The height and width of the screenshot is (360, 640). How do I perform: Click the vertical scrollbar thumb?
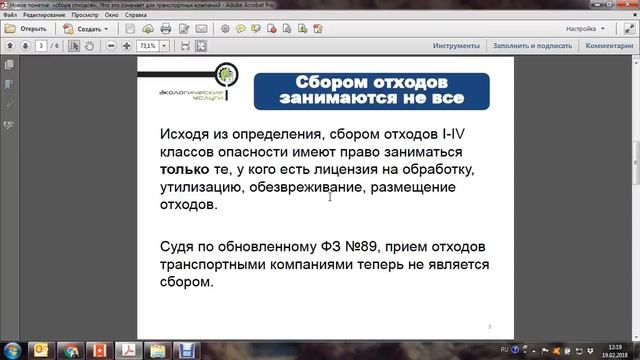click(636, 162)
